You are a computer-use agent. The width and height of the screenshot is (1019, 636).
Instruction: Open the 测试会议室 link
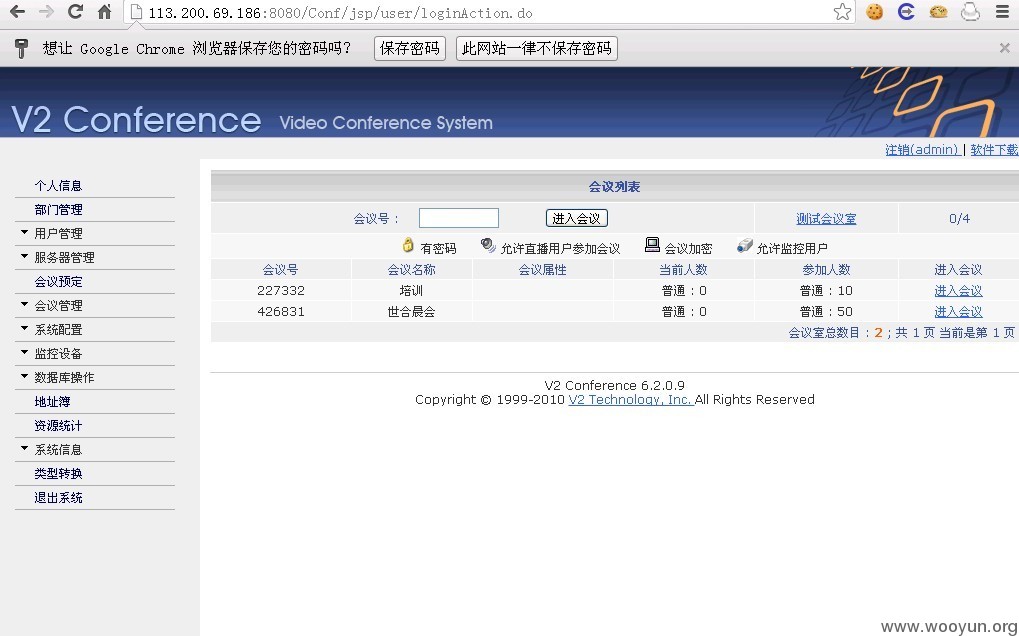[826, 219]
